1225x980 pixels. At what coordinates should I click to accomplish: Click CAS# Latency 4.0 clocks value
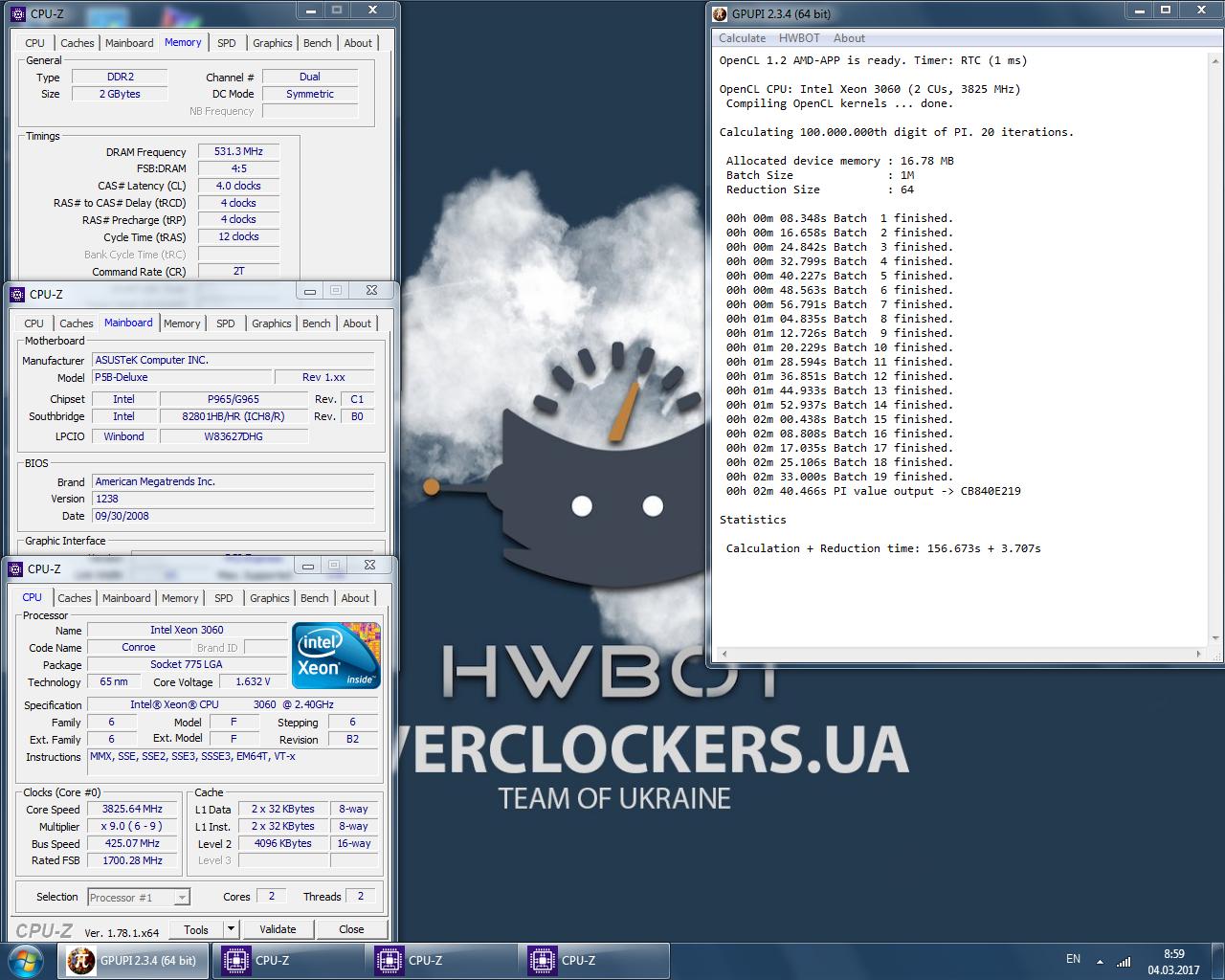point(238,186)
